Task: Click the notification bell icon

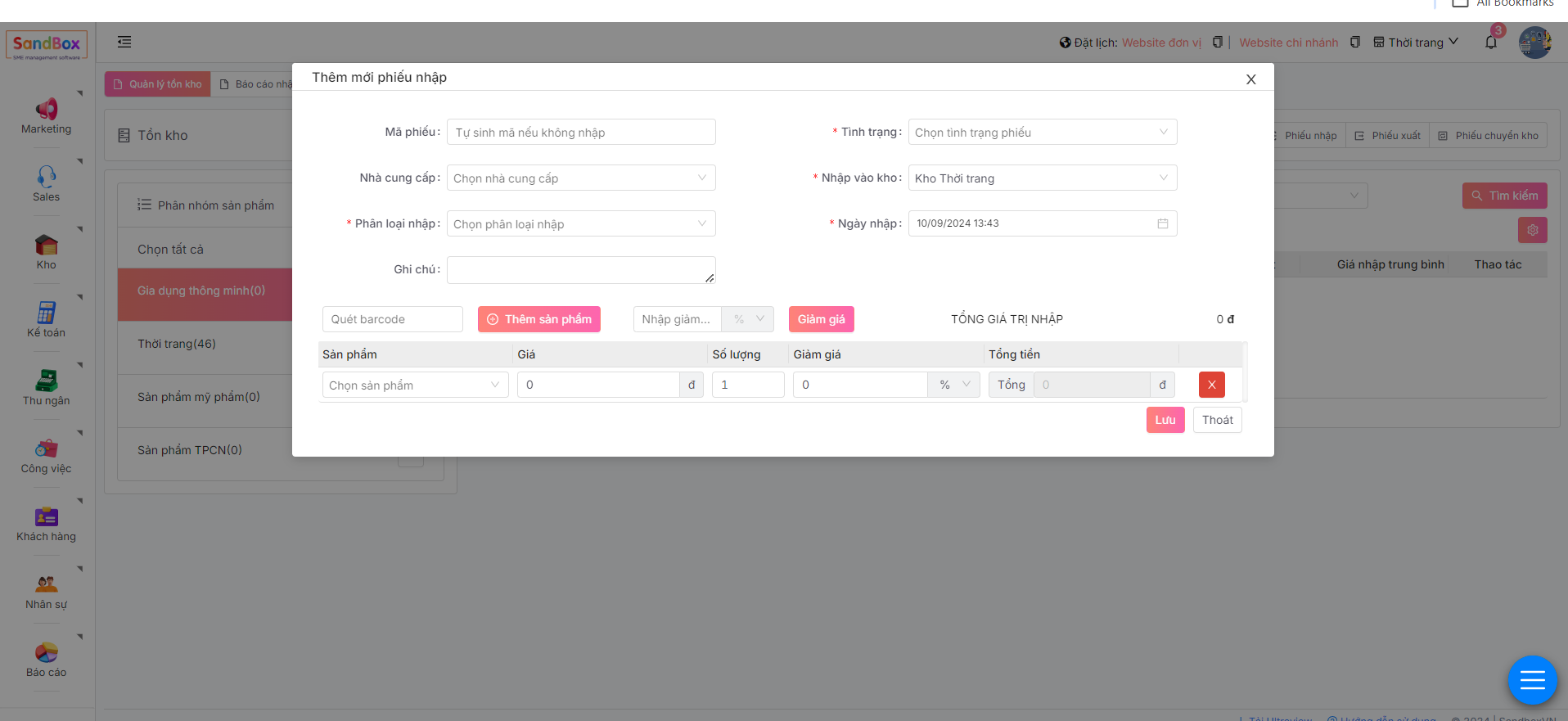Action: (x=1490, y=43)
